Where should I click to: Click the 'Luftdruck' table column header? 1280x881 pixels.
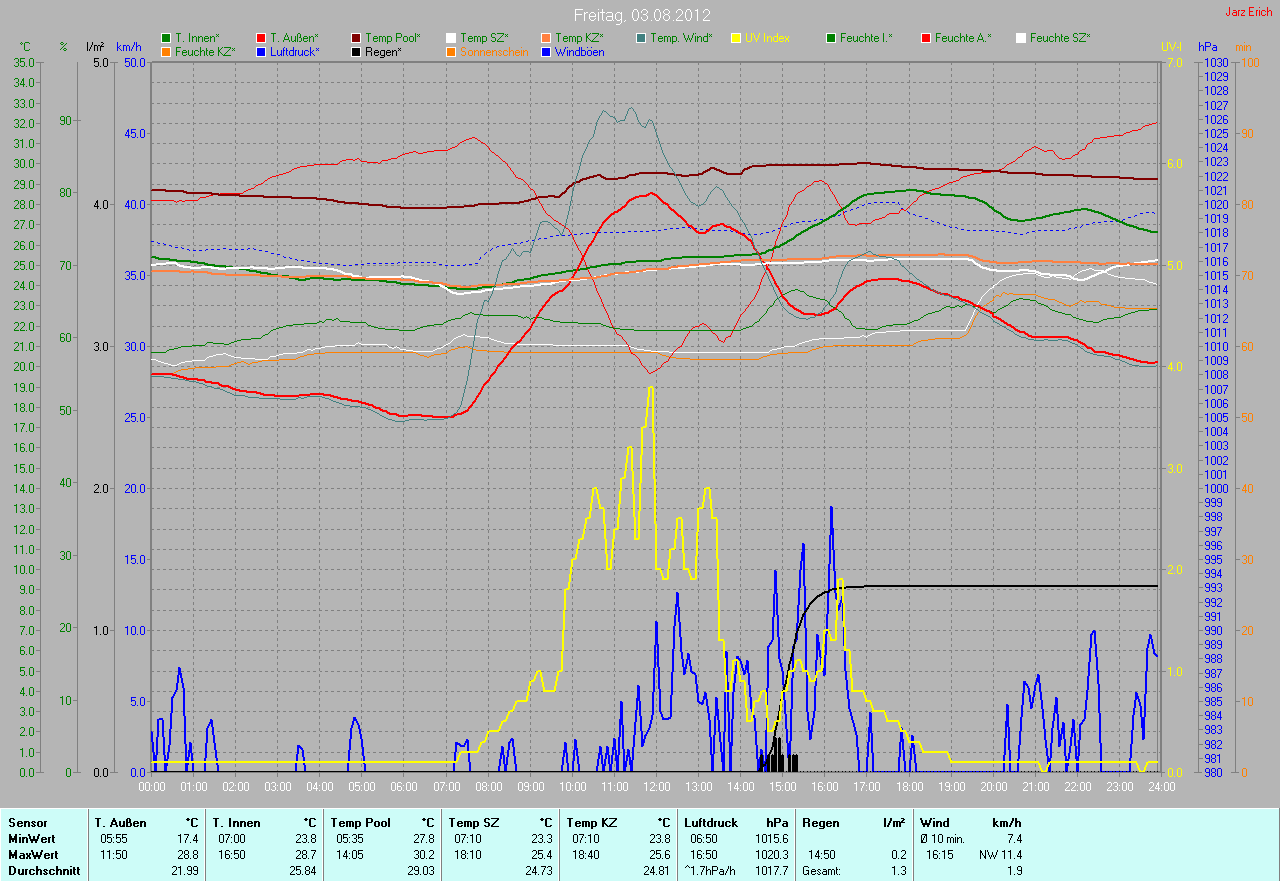[x=712, y=823]
